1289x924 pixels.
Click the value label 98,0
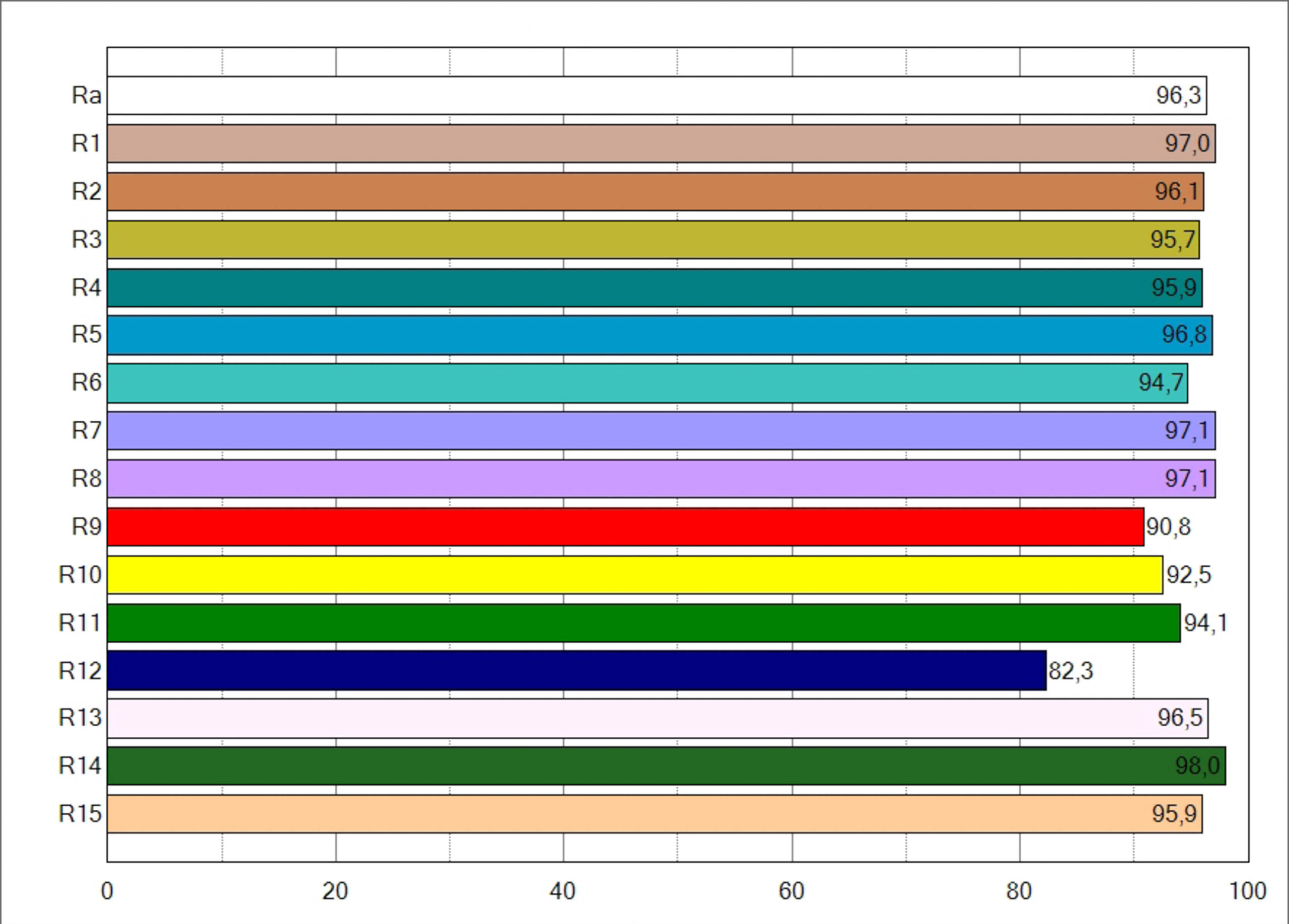click(x=1197, y=766)
